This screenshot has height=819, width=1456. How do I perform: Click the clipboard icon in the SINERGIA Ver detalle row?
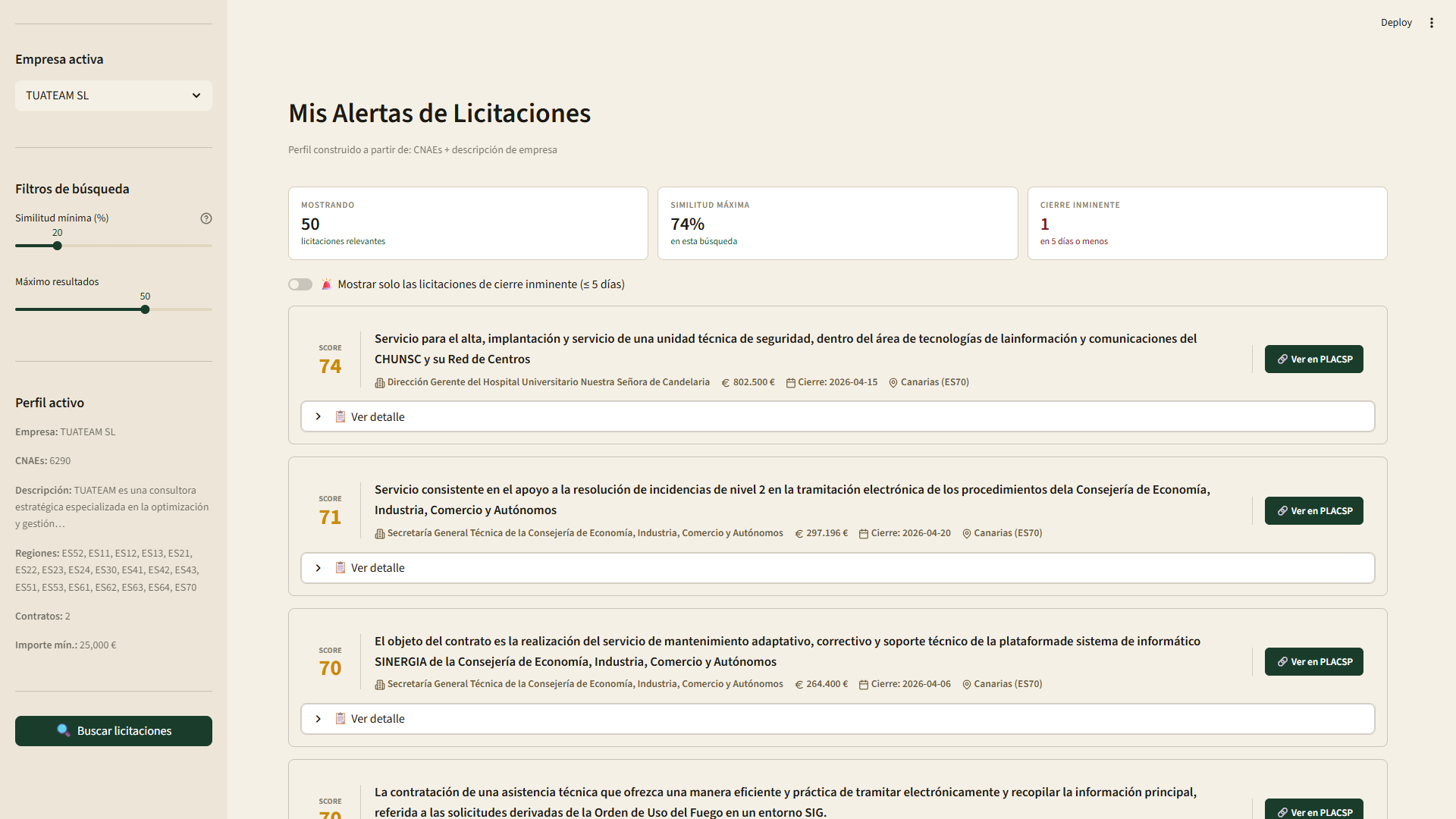[x=340, y=719]
